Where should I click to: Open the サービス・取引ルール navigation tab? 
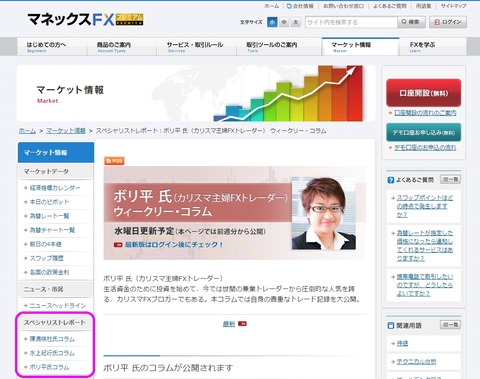(196, 46)
